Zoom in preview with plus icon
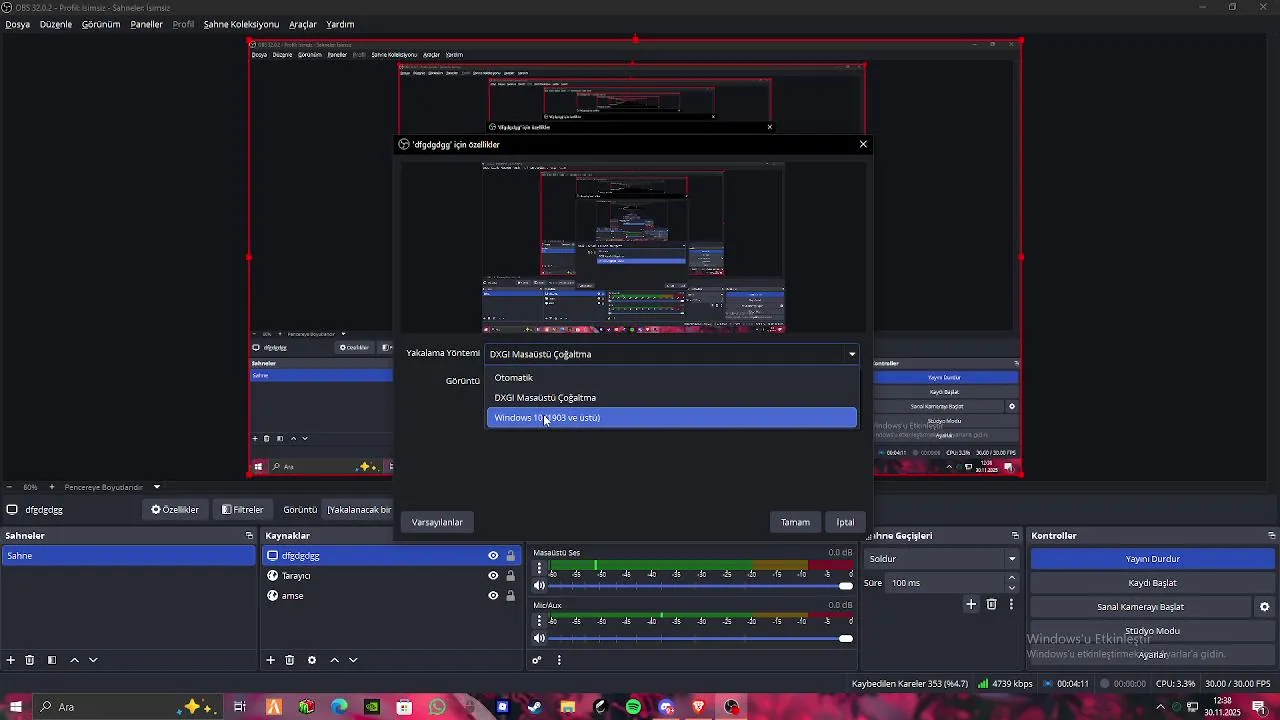 (52, 487)
